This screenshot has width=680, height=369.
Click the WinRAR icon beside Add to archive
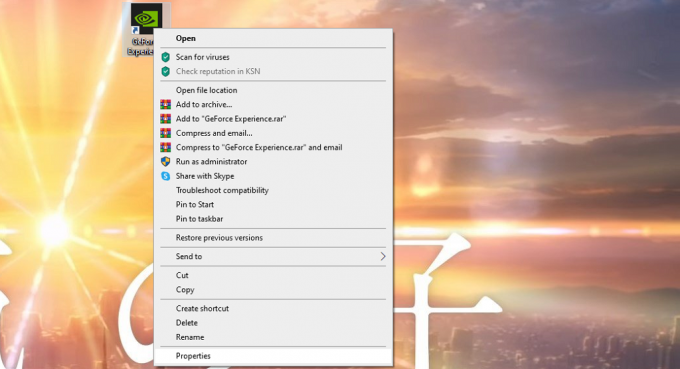[x=166, y=104]
